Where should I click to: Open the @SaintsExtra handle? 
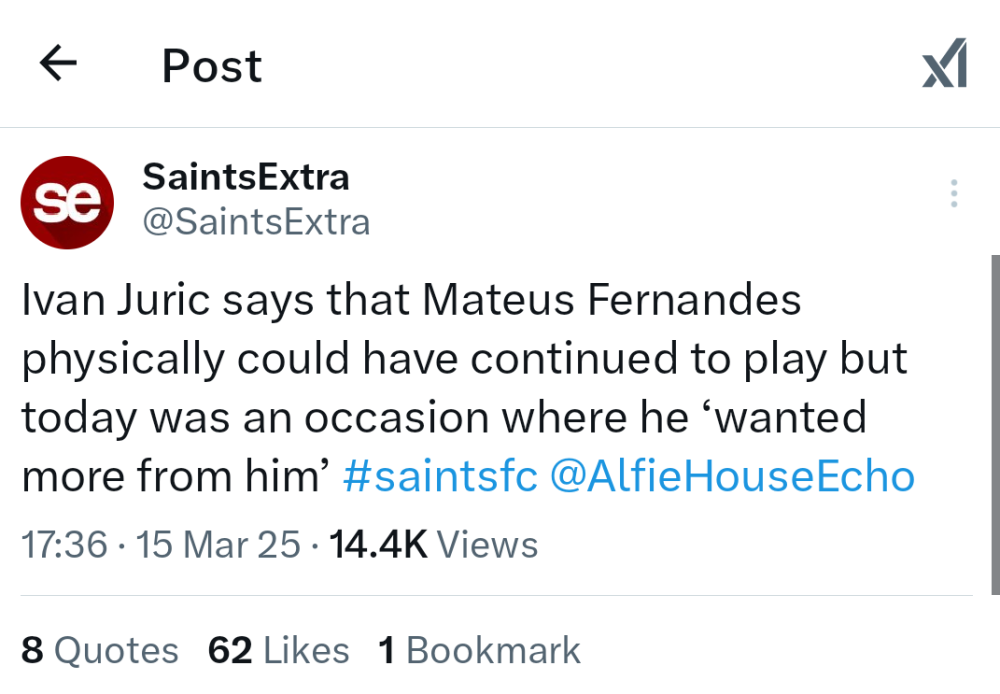[x=256, y=221]
